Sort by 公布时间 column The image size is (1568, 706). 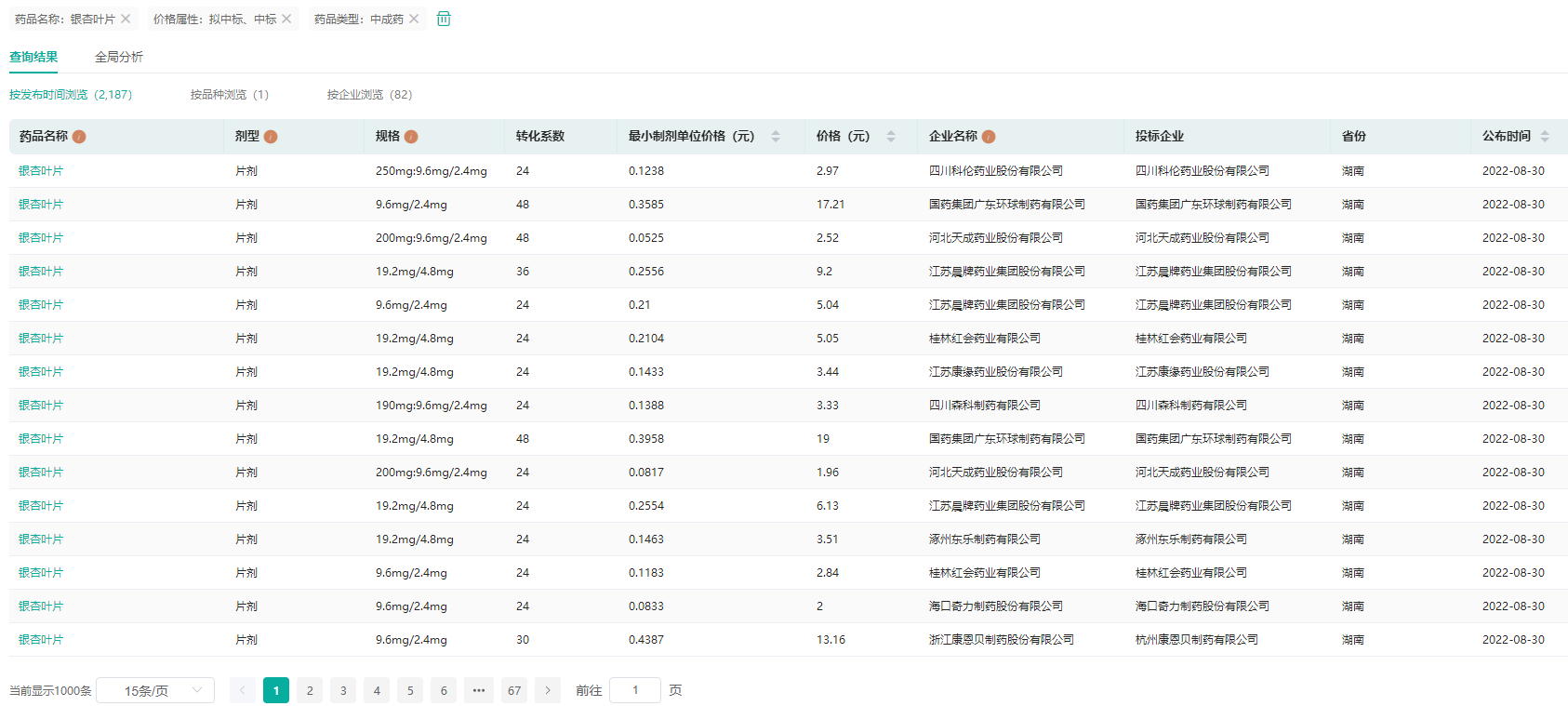pyautogui.click(x=1545, y=137)
